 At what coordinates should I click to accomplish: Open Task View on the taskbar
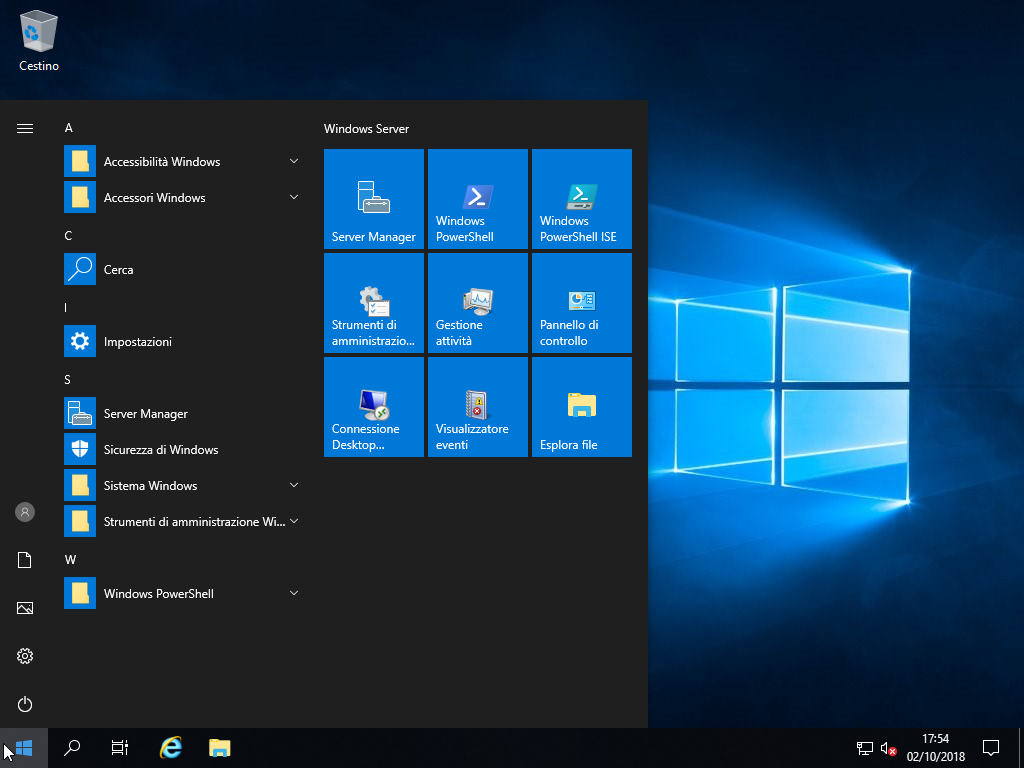click(x=120, y=748)
